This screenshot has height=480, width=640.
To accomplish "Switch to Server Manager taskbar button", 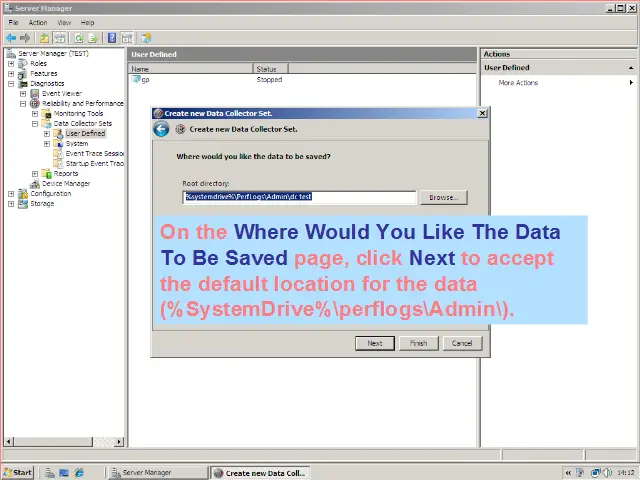I will 157,473.
